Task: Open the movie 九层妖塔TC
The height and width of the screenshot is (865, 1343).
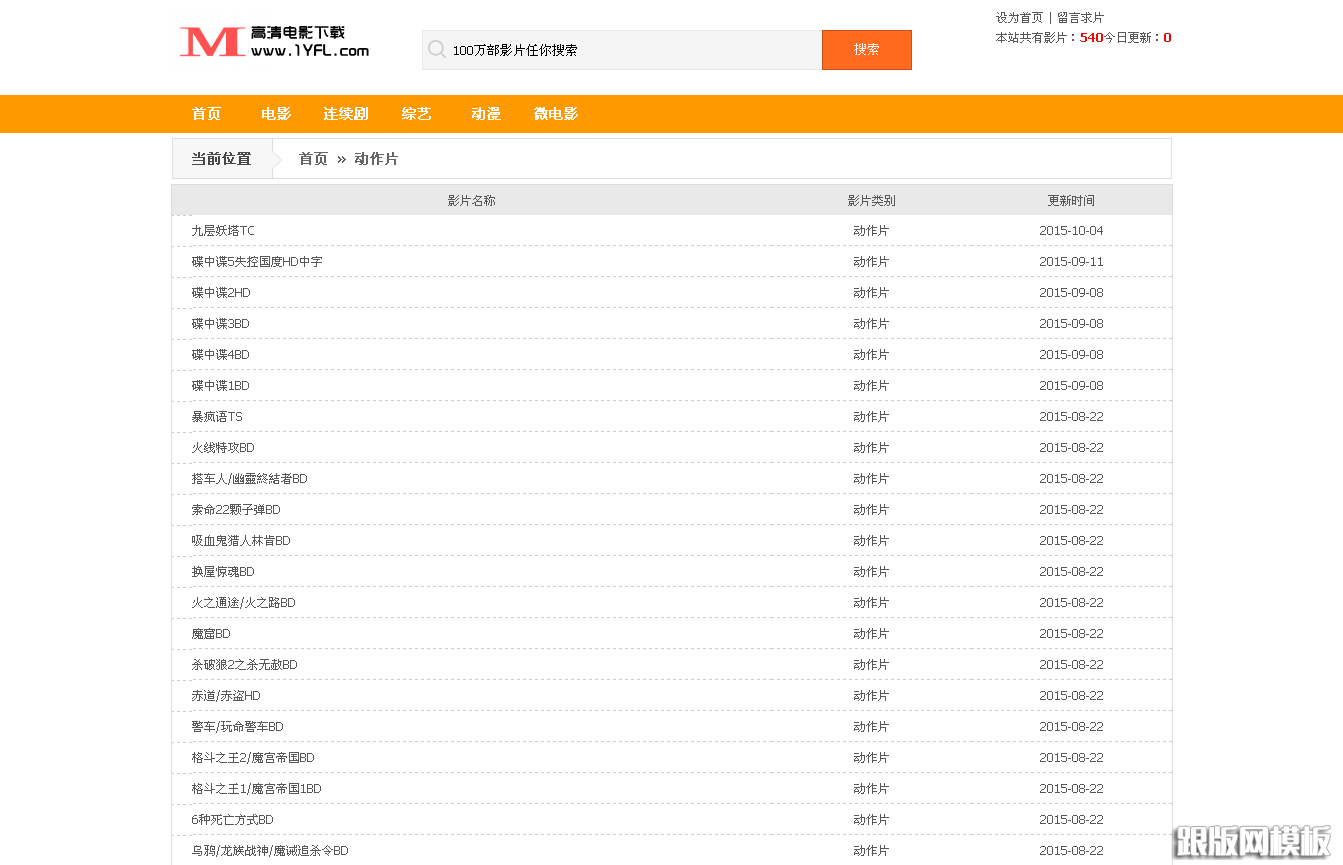Action: coord(222,230)
